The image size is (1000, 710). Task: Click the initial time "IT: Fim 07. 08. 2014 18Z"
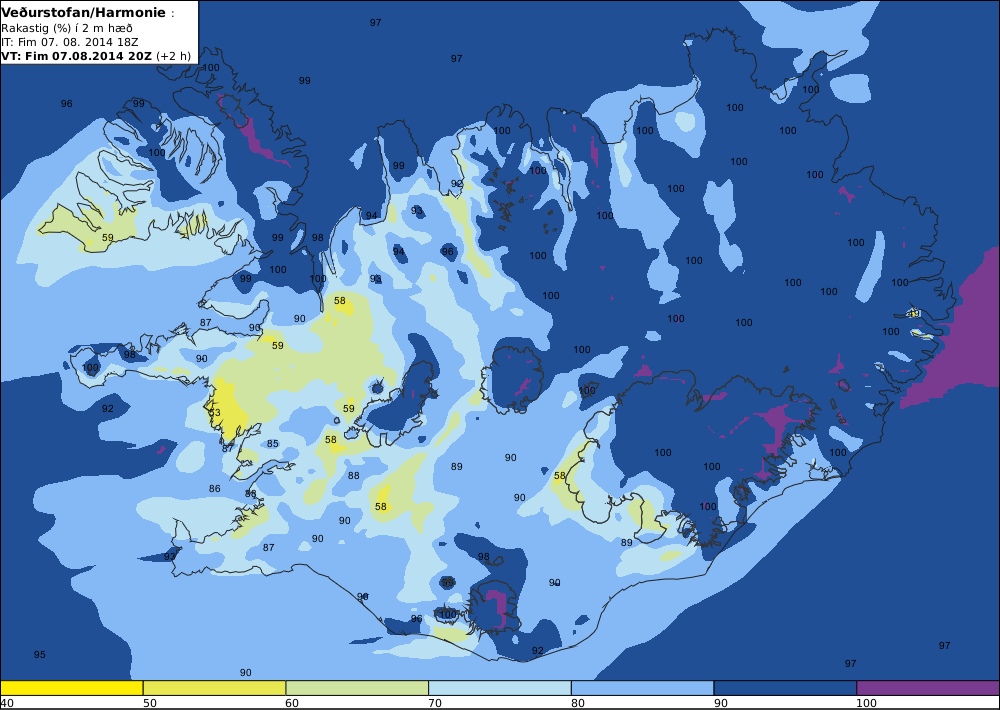pyautogui.click(x=70, y=41)
